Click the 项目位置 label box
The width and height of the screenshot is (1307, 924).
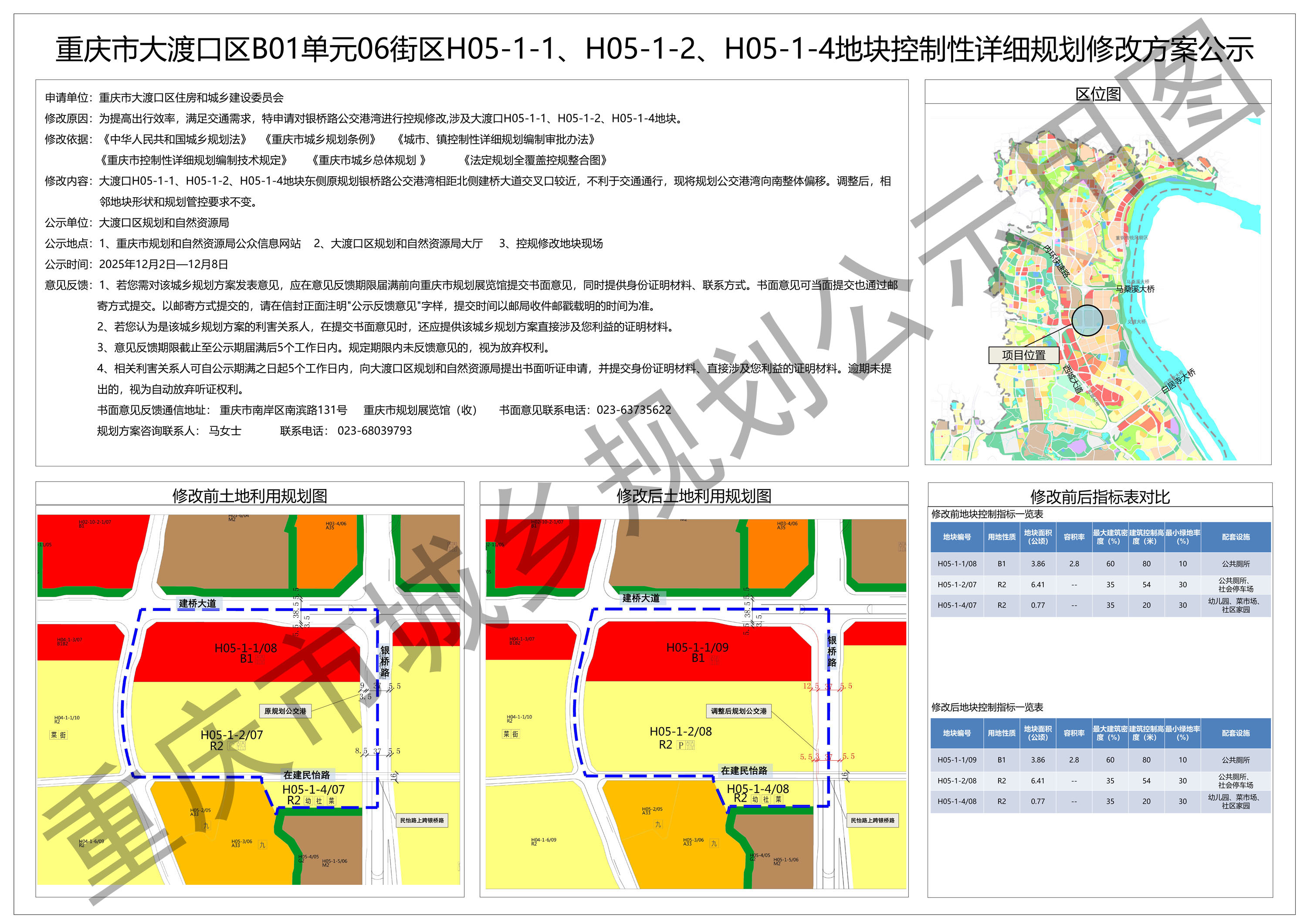tap(1023, 355)
